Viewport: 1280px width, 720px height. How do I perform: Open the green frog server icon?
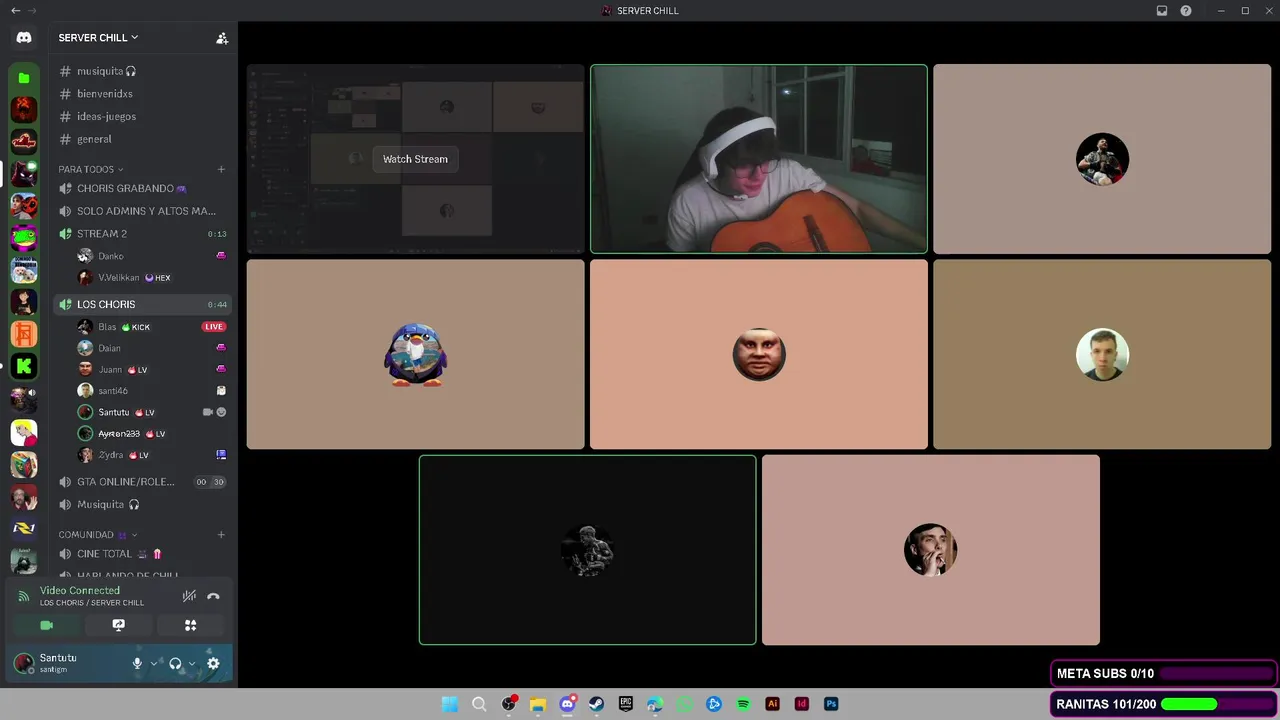coord(24,238)
